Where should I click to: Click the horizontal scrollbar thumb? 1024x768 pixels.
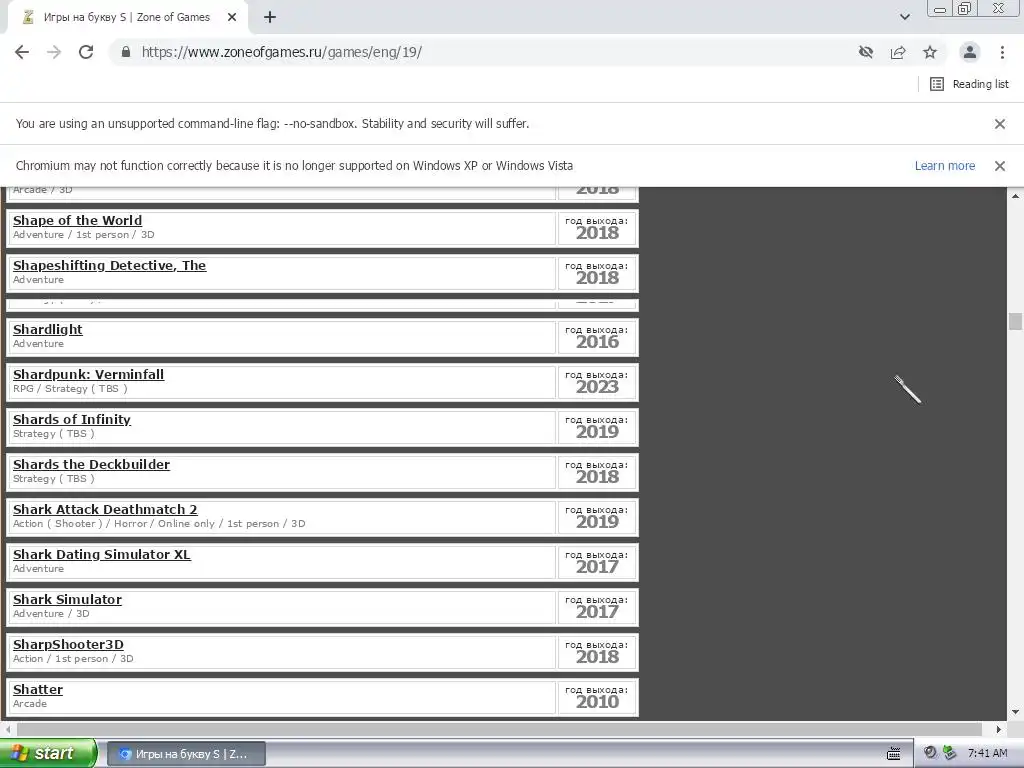[x=500, y=729]
